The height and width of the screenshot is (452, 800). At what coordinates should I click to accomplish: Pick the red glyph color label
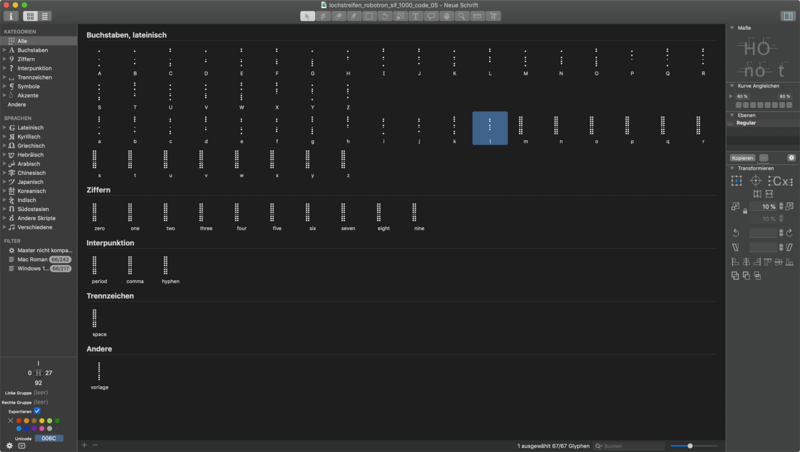pyautogui.click(x=18, y=420)
